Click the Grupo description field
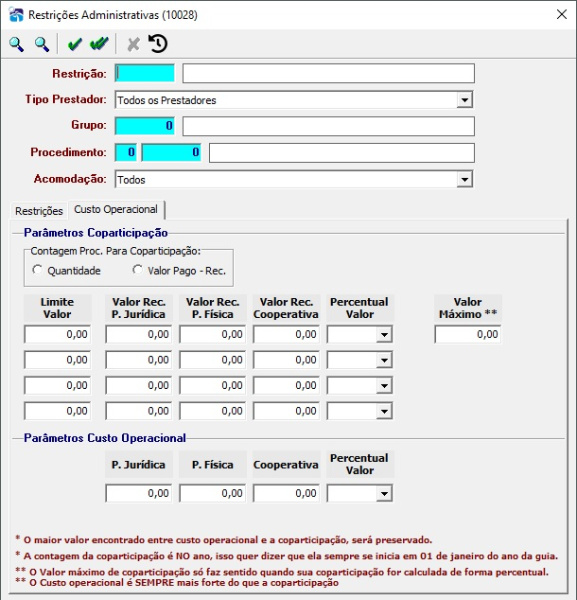Screen dimensions: 577x600 pyautogui.click(x=328, y=126)
